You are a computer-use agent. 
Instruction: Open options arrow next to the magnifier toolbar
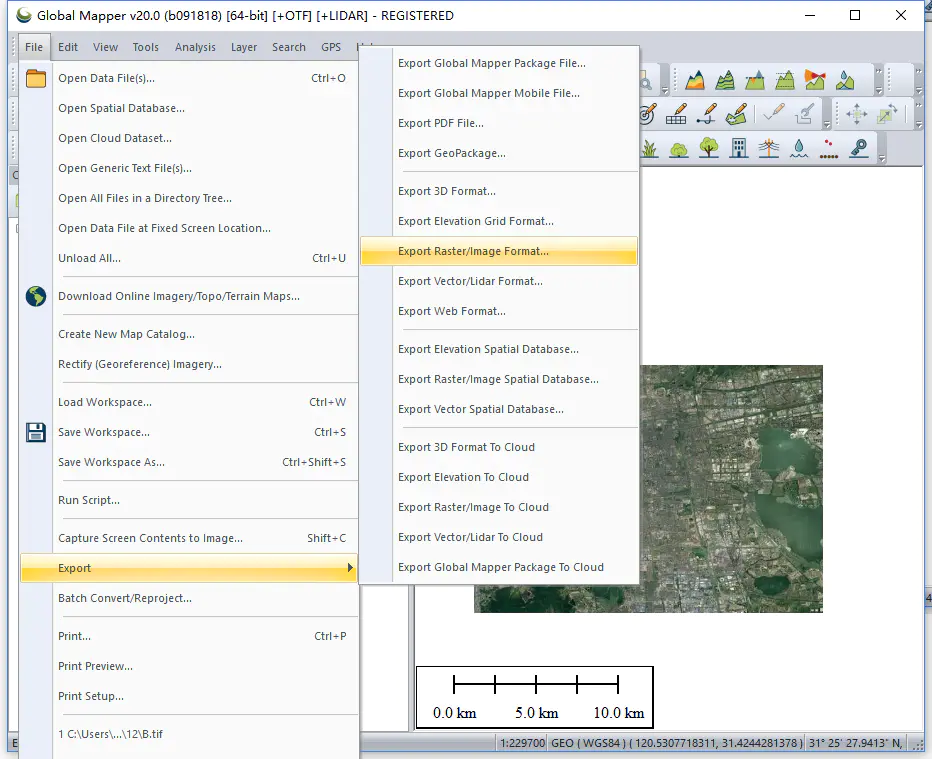pos(665,91)
